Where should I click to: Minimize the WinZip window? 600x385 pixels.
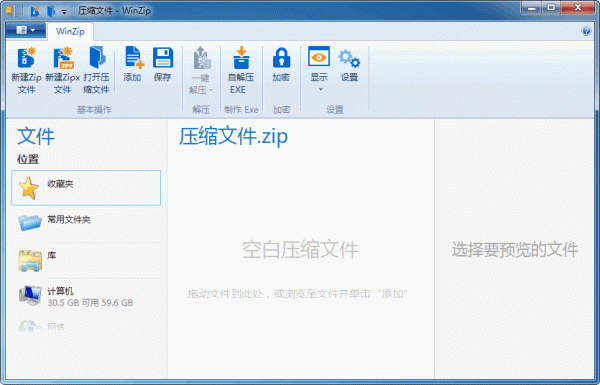[x=531, y=8]
